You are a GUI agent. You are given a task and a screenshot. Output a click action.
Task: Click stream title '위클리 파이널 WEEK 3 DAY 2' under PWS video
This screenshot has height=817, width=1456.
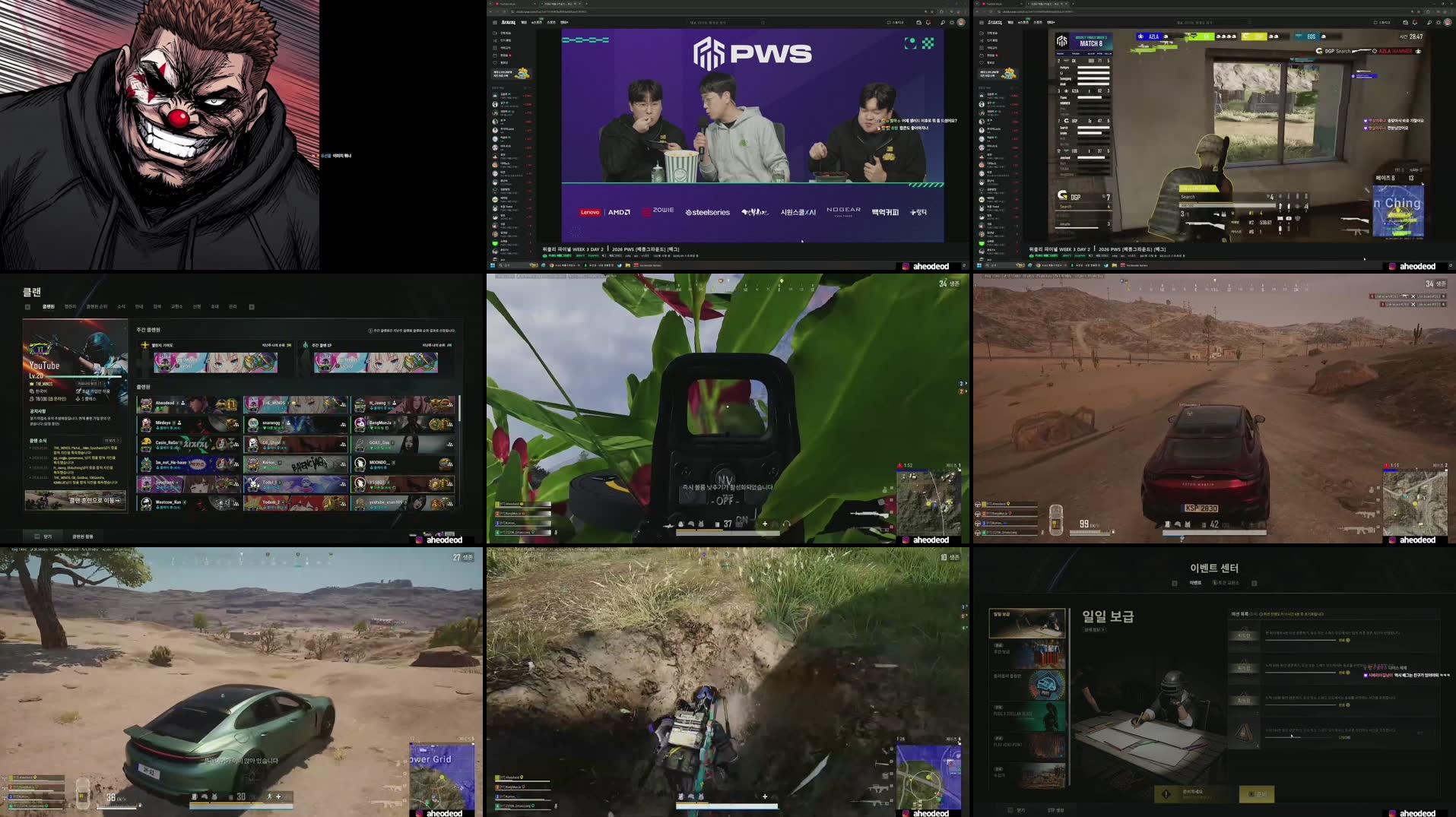573,249
